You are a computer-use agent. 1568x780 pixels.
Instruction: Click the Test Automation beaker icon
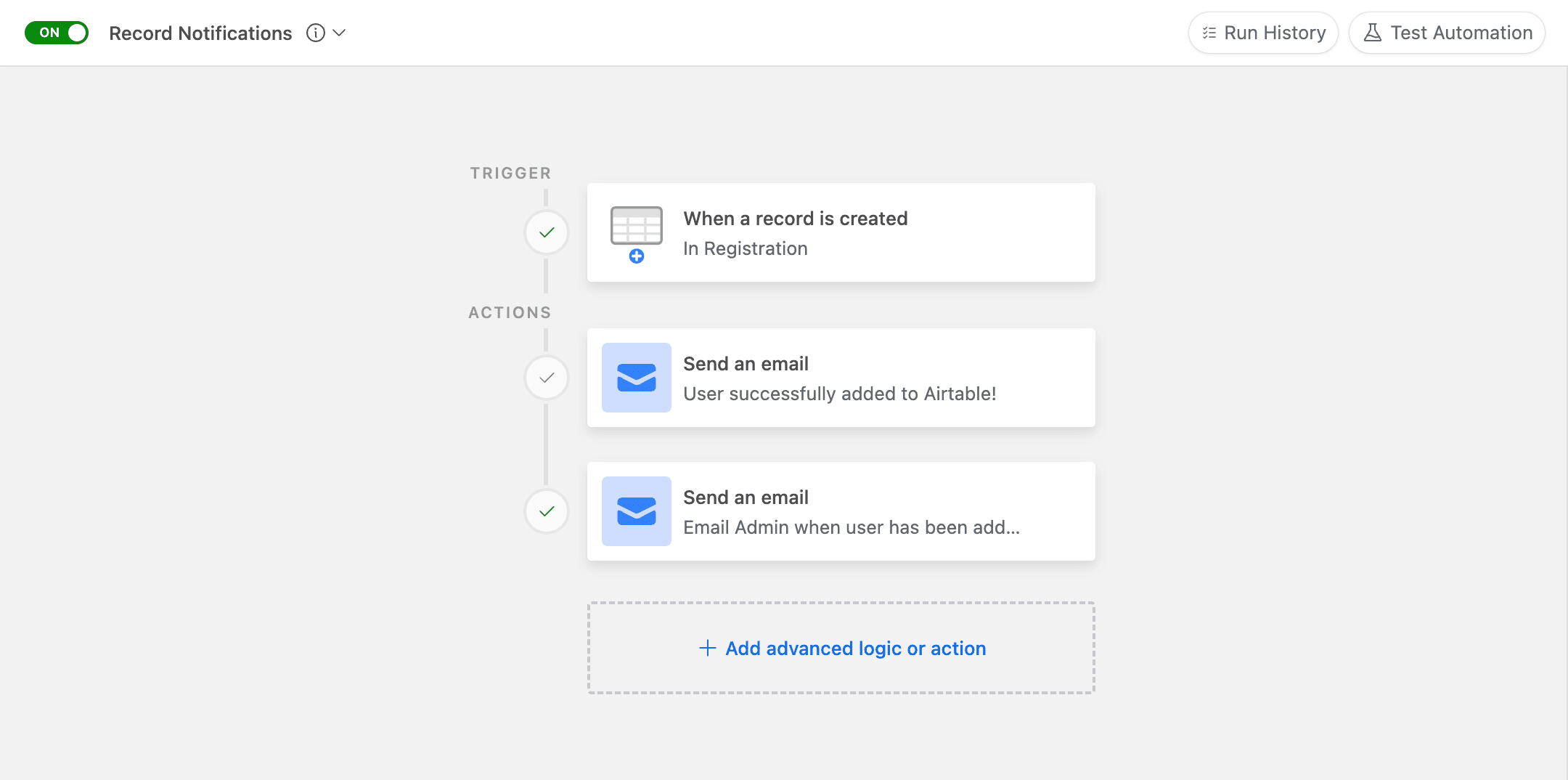1372,32
